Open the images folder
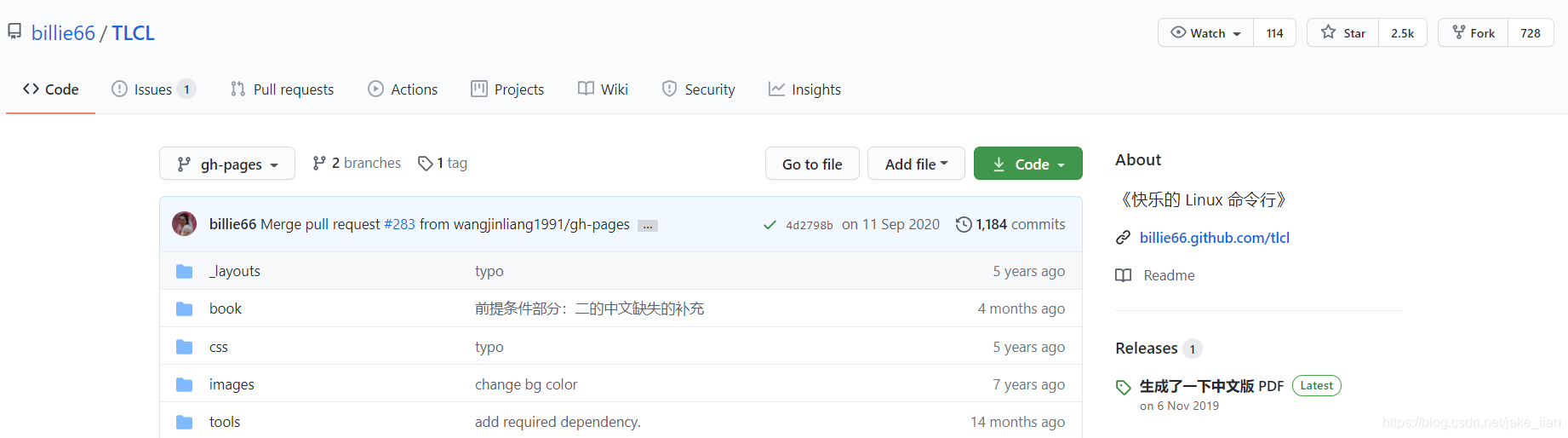This screenshot has height=438, width=1568. click(232, 384)
